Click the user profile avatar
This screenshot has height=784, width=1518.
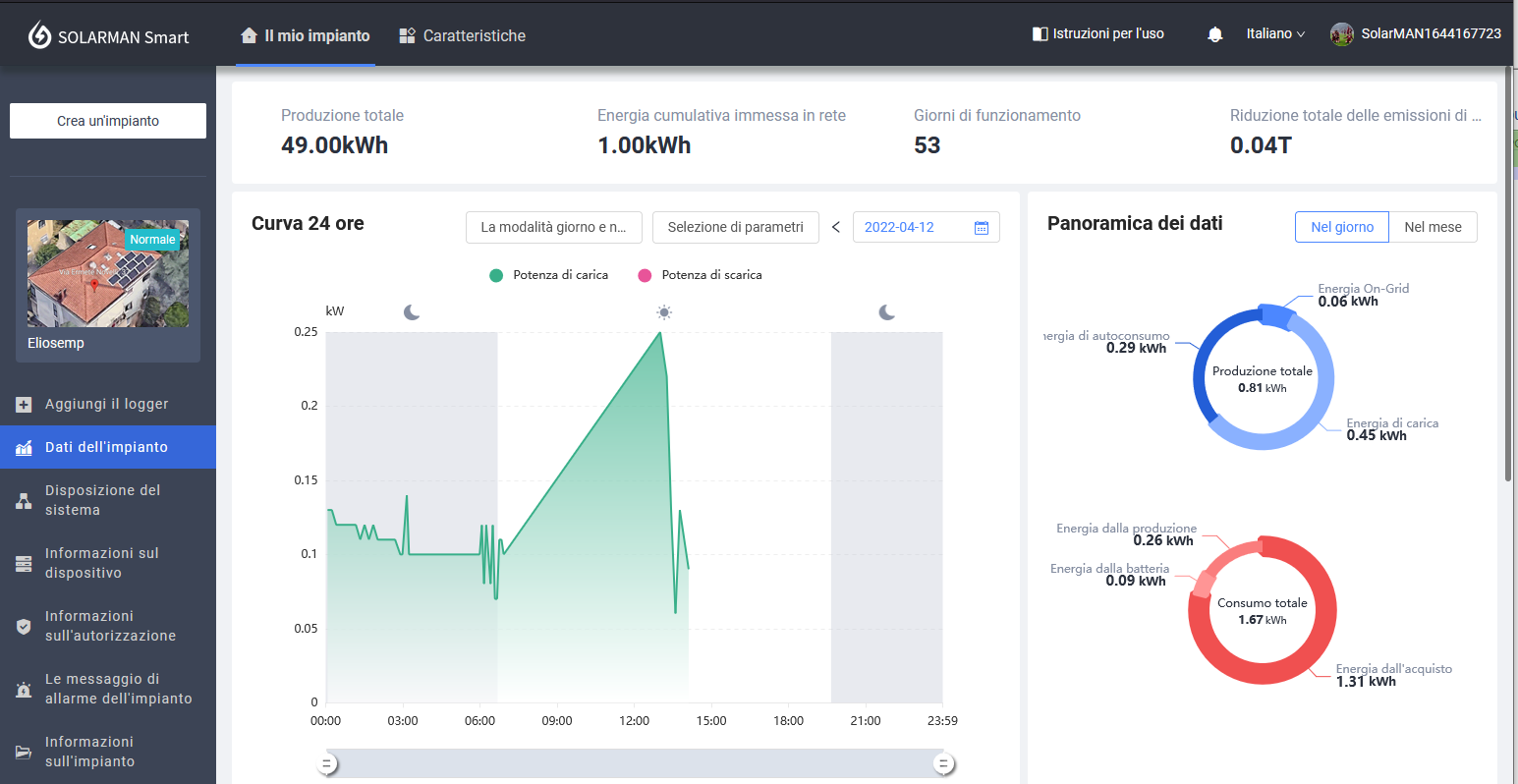(1341, 34)
